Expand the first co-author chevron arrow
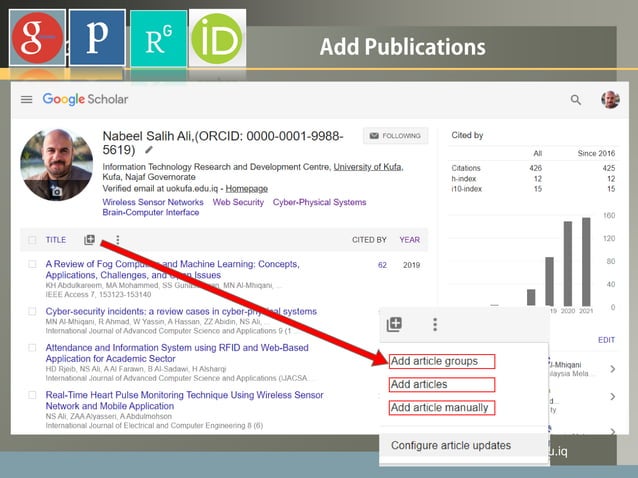Viewport: 638px width, 478px height. [612, 370]
